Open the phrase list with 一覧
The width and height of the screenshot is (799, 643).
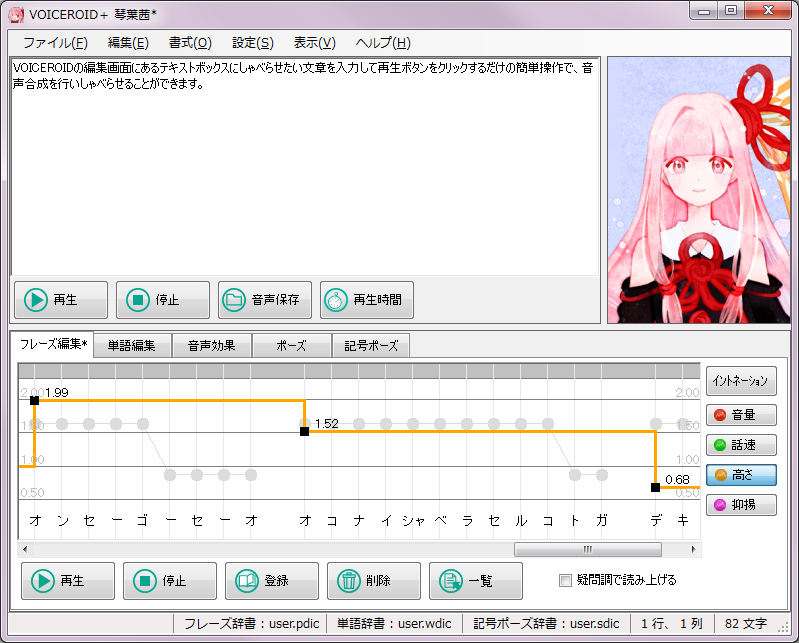pyautogui.click(x=475, y=580)
